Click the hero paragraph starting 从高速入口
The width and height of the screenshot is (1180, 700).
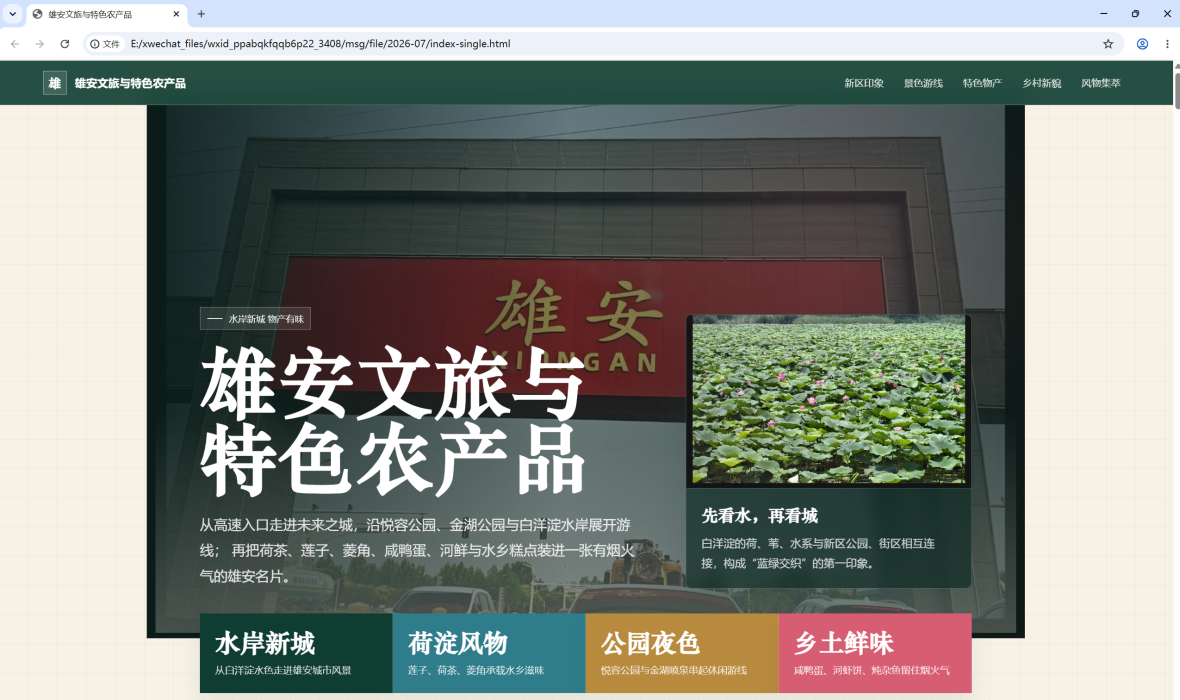pyautogui.click(x=418, y=550)
